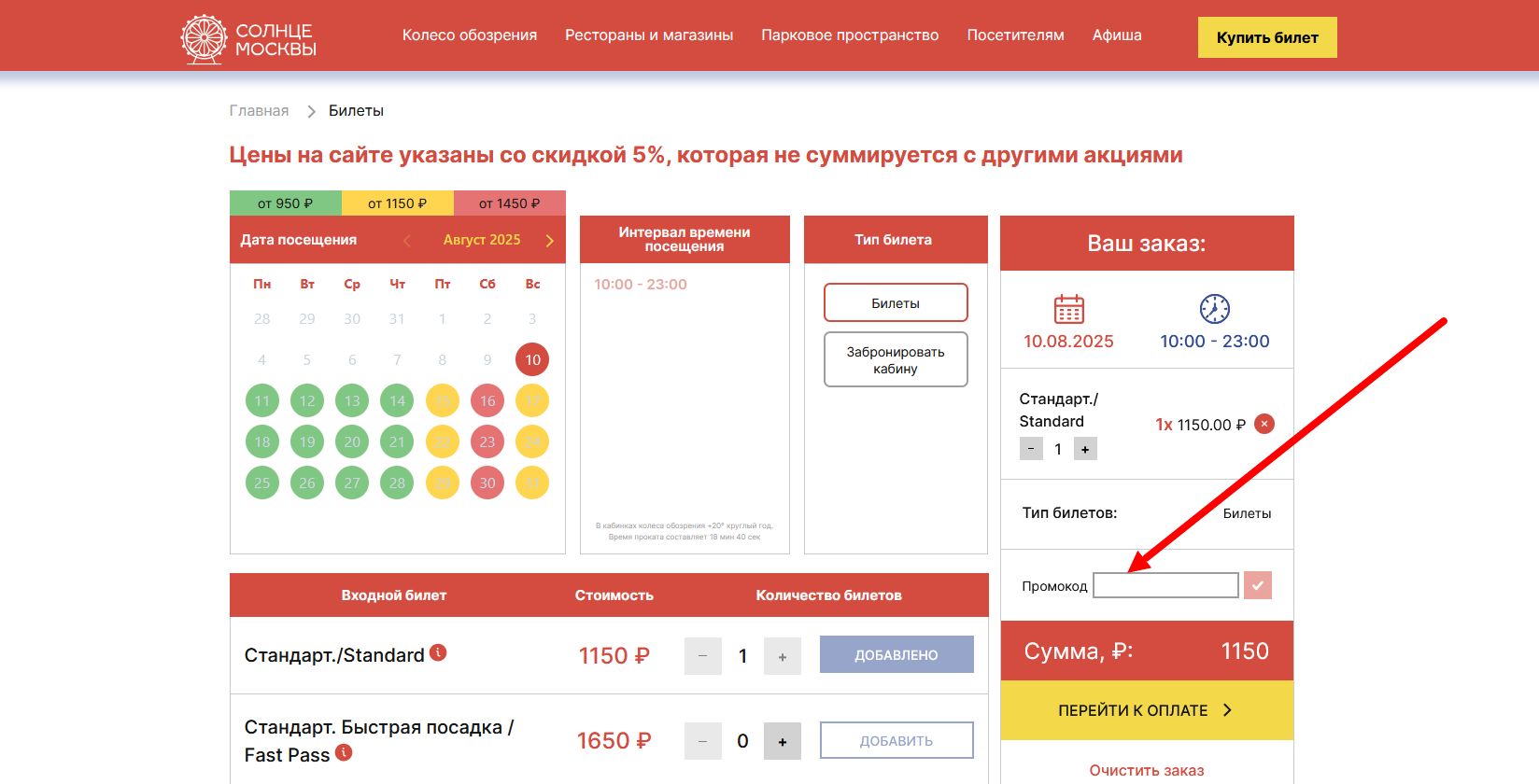Focus the Промокод input field
The height and width of the screenshot is (784, 1539).
coord(1165,585)
